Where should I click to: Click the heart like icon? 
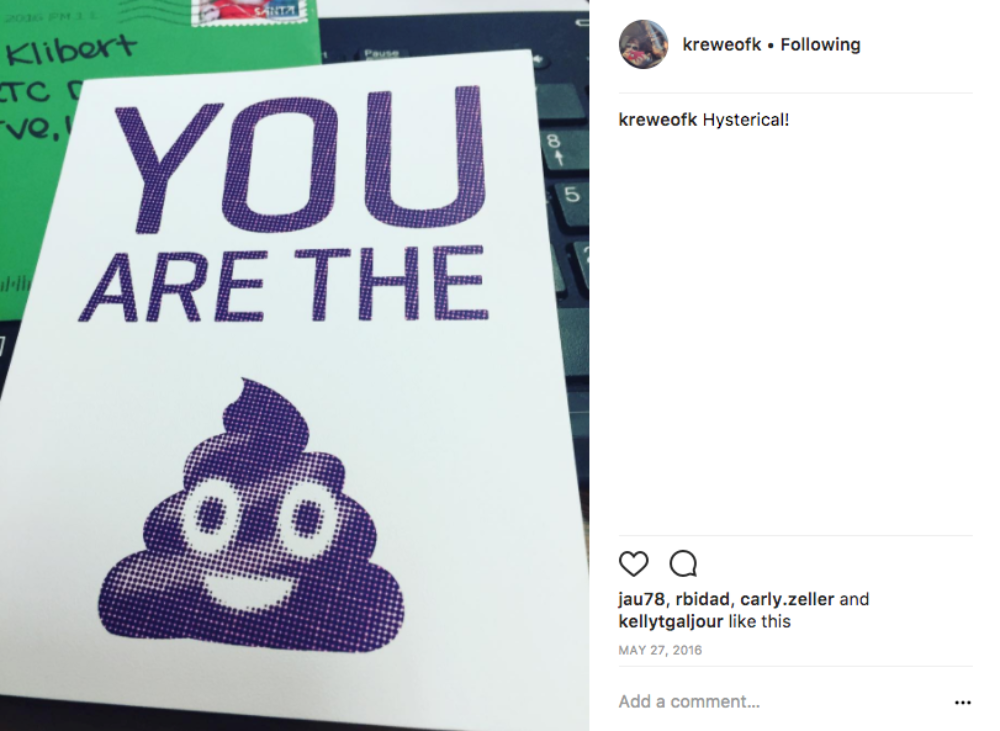click(x=633, y=563)
